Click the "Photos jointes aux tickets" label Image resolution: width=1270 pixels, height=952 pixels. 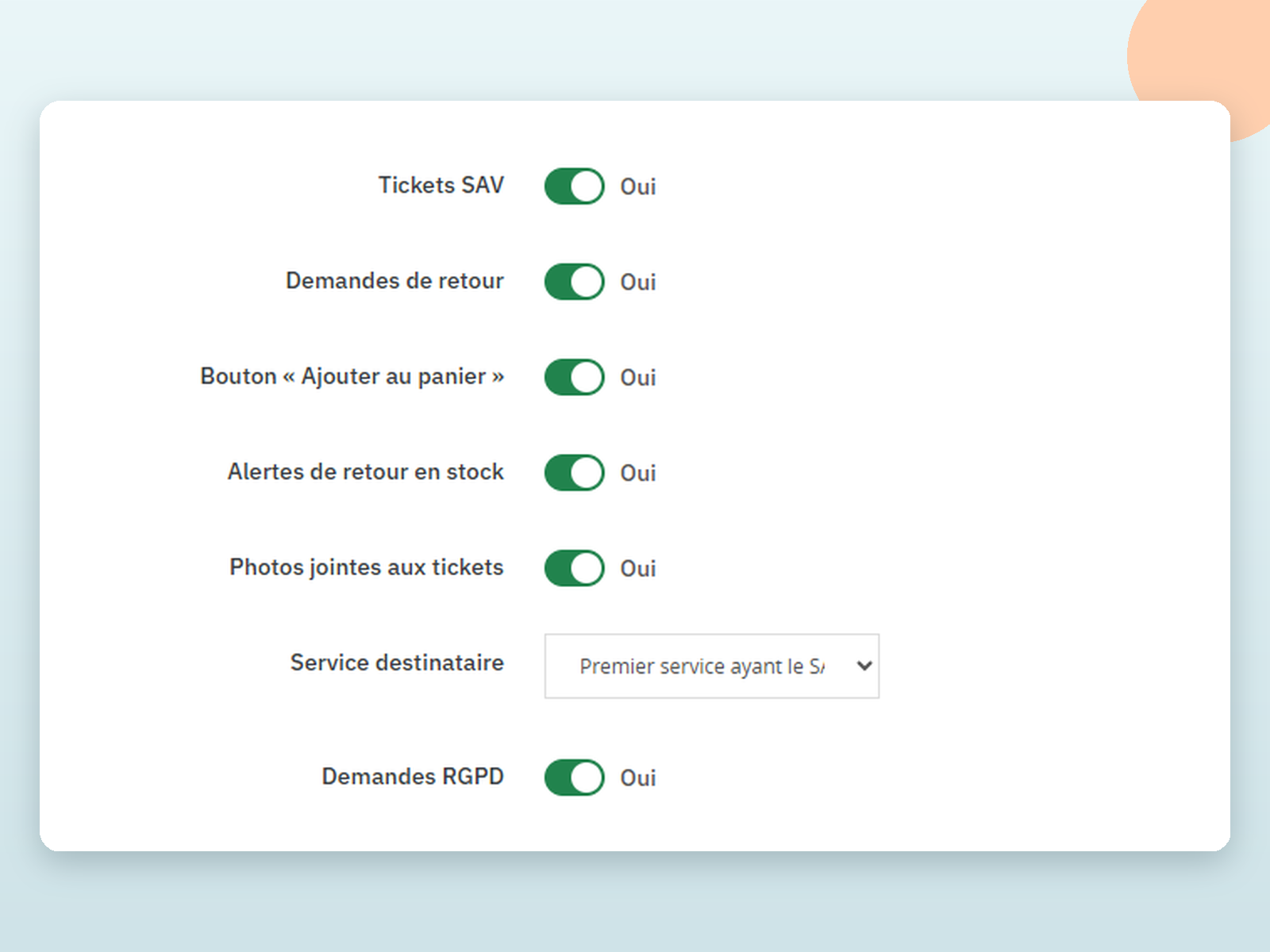(x=366, y=568)
